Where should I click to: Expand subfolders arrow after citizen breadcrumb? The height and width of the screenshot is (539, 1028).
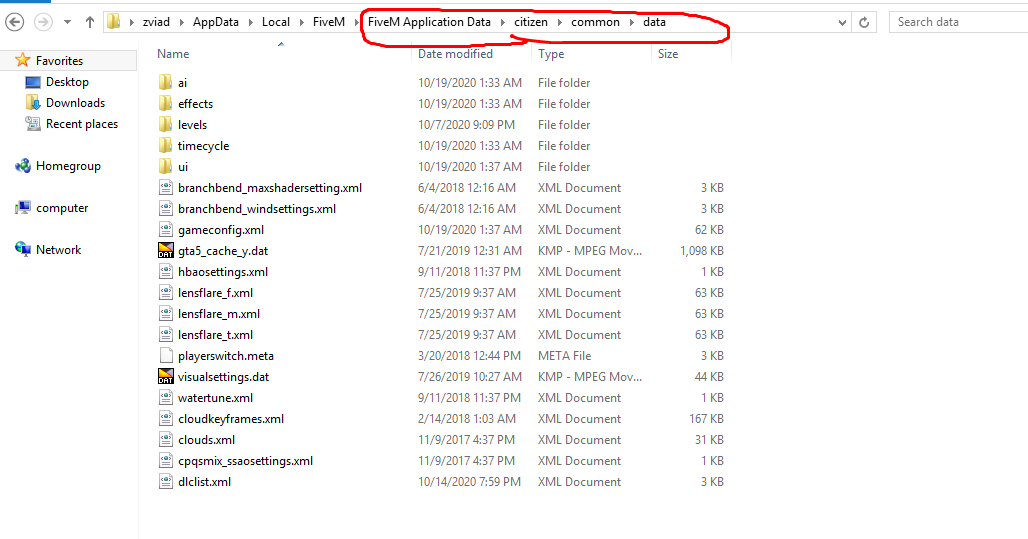pos(560,22)
